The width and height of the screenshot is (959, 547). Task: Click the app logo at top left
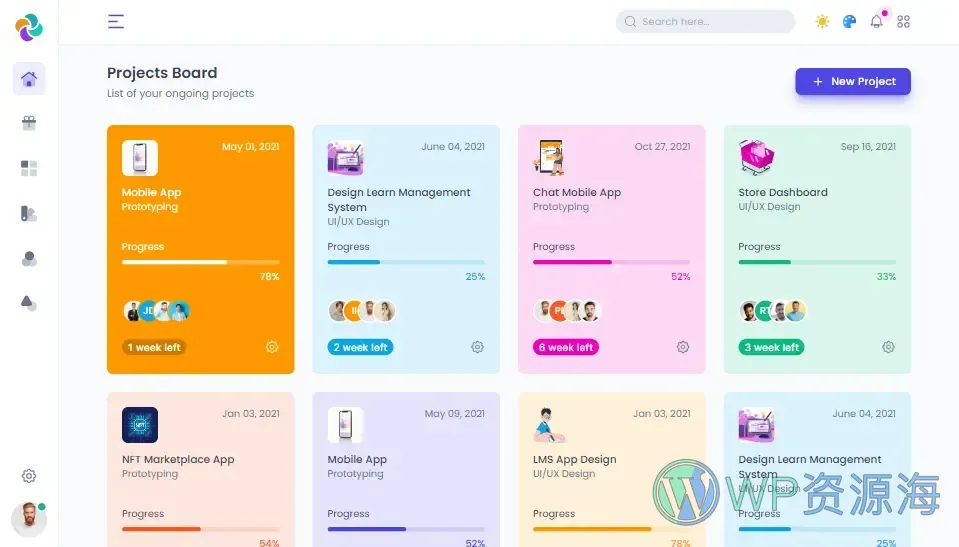(x=29, y=27)
